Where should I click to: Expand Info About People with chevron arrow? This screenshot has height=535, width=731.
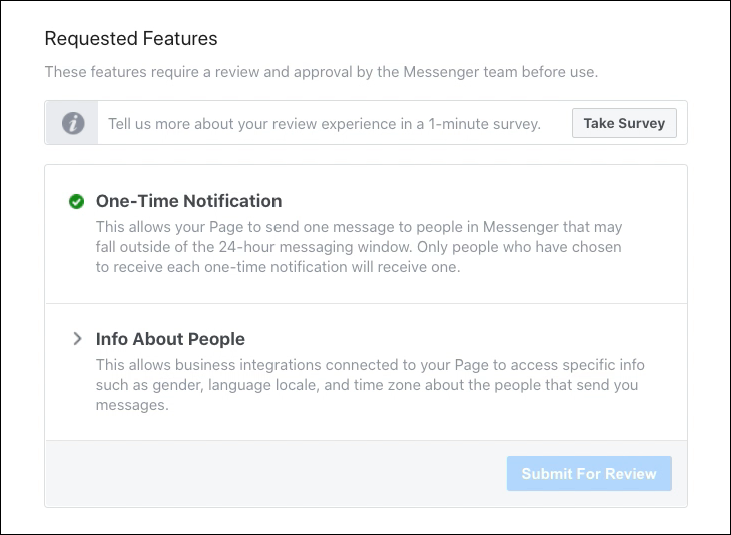coord(77,339)
